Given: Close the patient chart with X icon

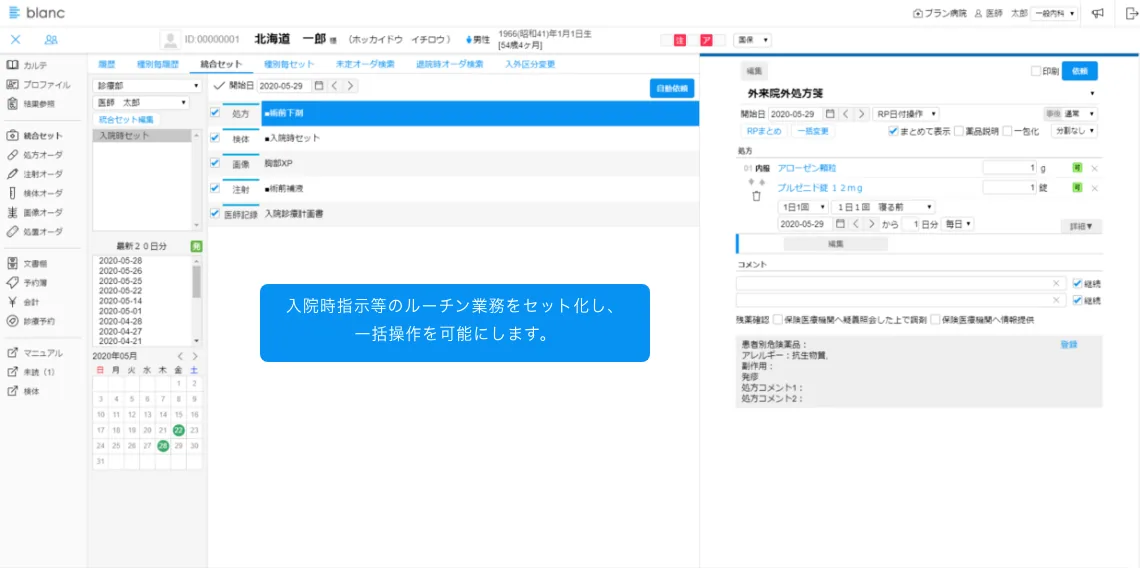Looking at the screenshot, I should pos(15,39).
